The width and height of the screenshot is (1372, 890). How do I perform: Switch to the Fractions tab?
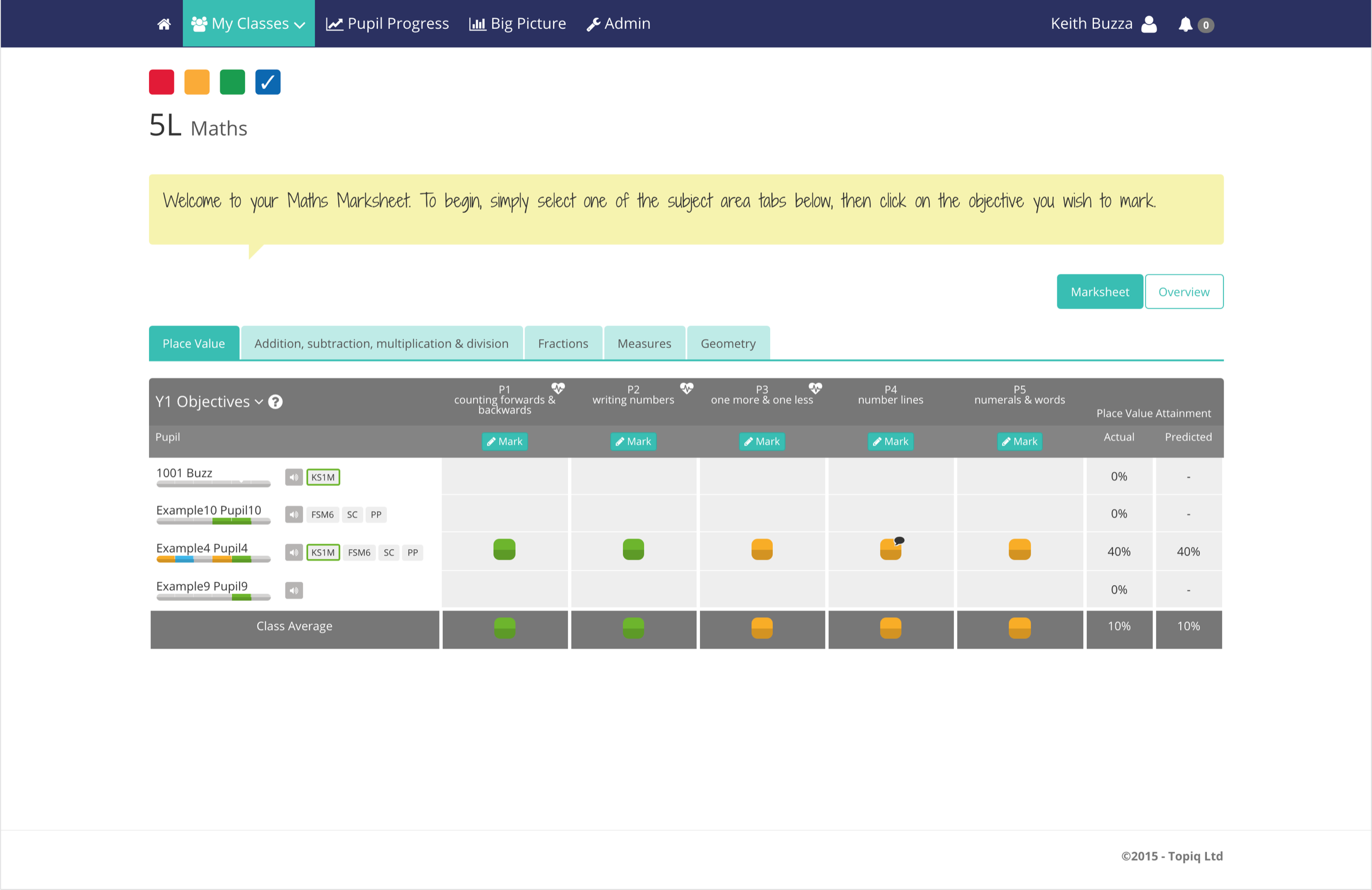563,343
